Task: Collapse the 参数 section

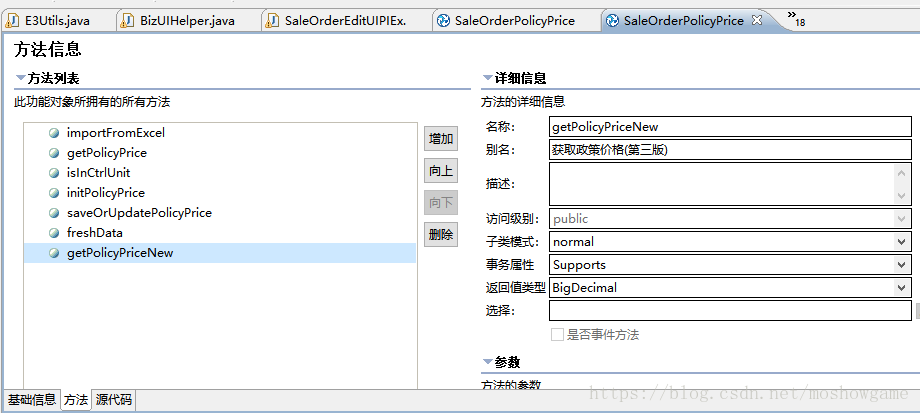Action: (487, 362)
